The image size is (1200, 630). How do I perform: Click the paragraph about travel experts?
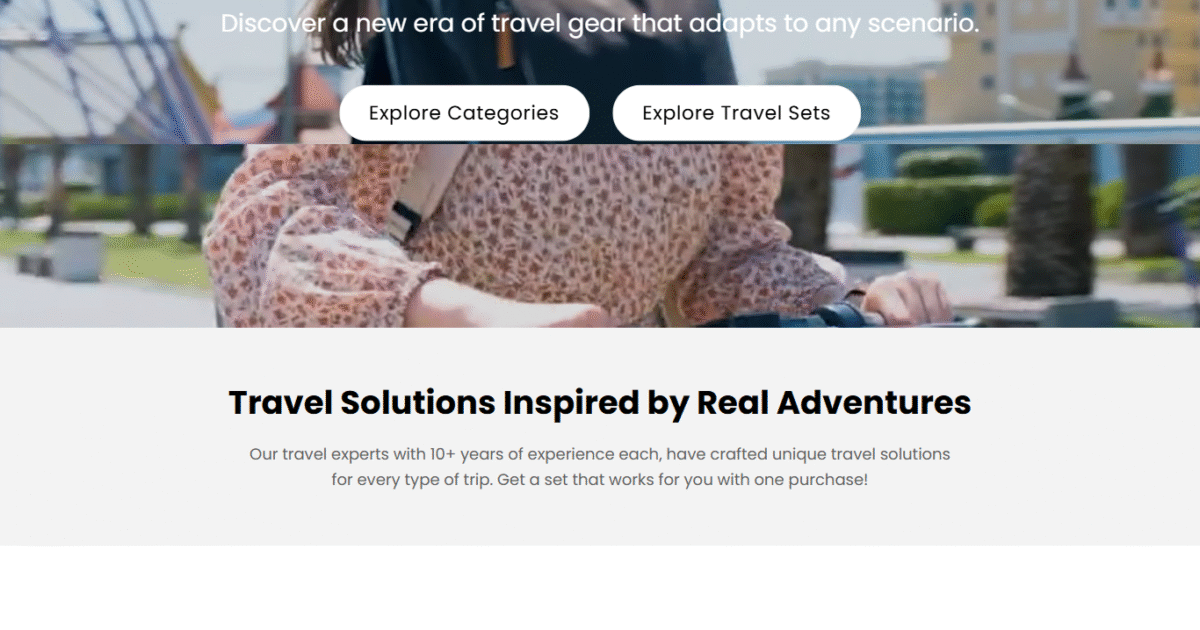[x=600, y=467]
